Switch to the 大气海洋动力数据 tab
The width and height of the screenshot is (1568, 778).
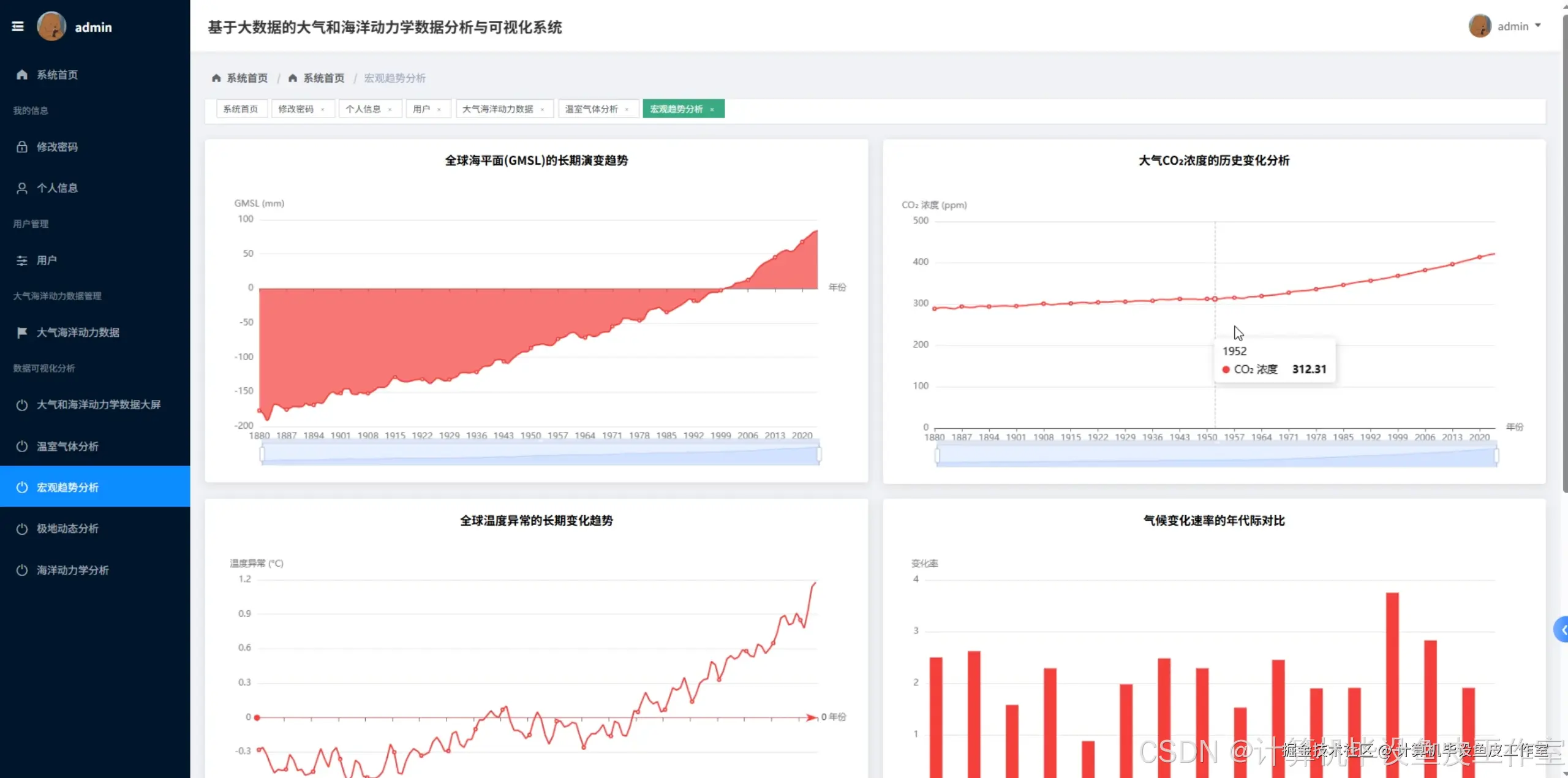(497, 109)
